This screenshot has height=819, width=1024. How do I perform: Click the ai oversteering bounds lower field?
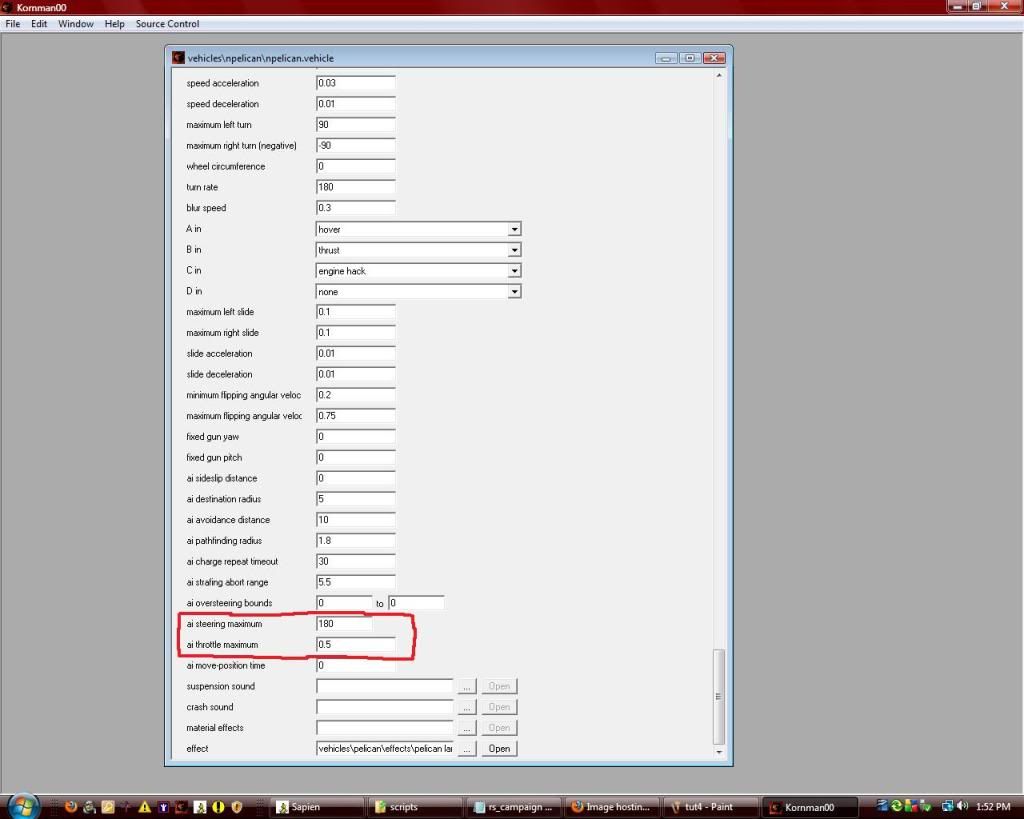[x=344, y=603]
